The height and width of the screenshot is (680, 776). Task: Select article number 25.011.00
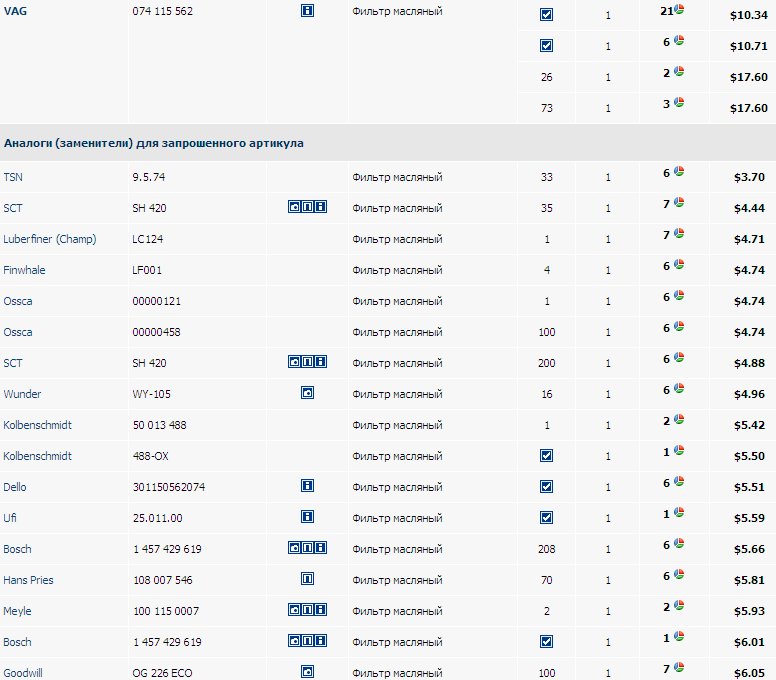157,518
